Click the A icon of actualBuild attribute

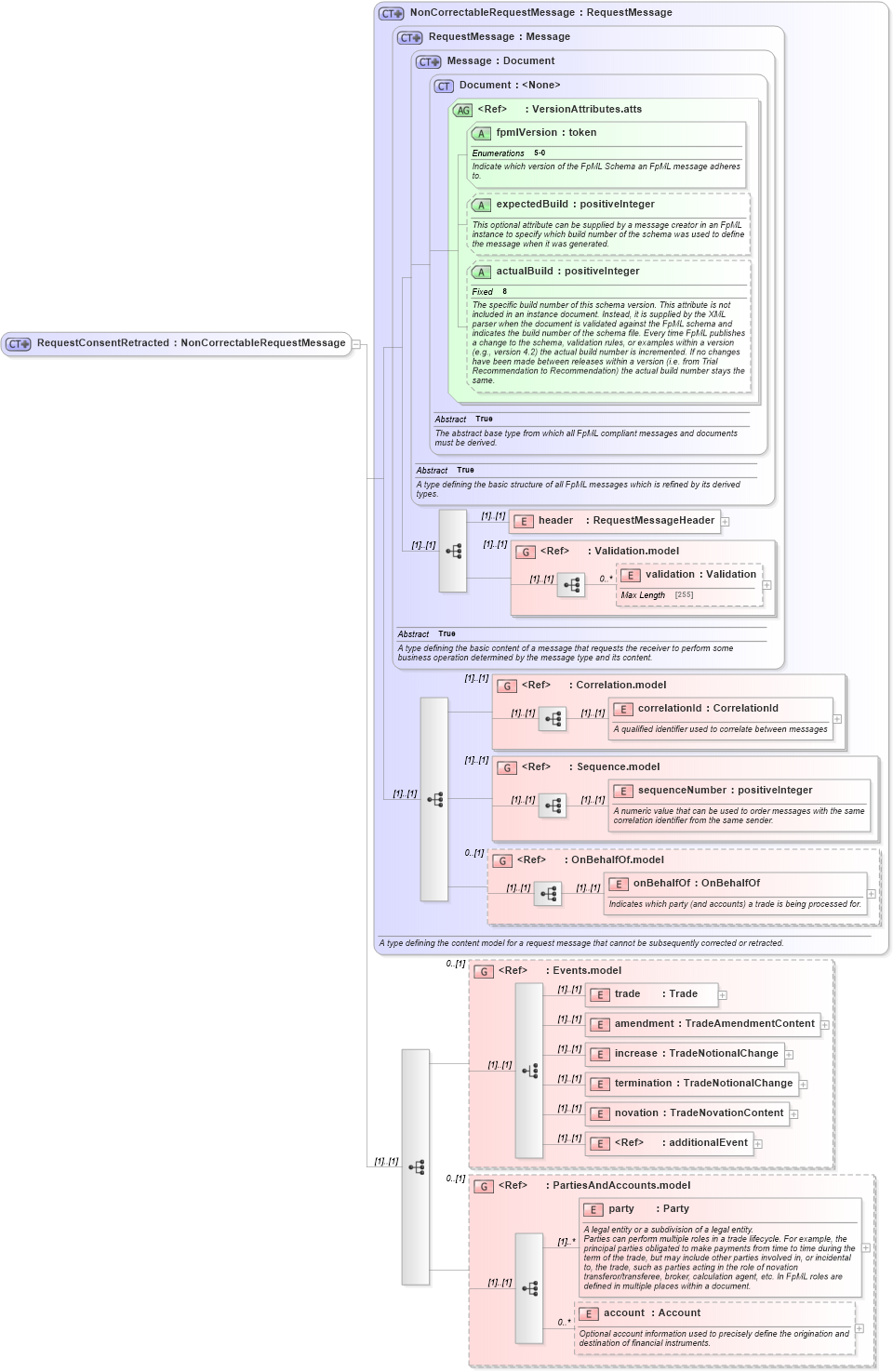(481, 273)
